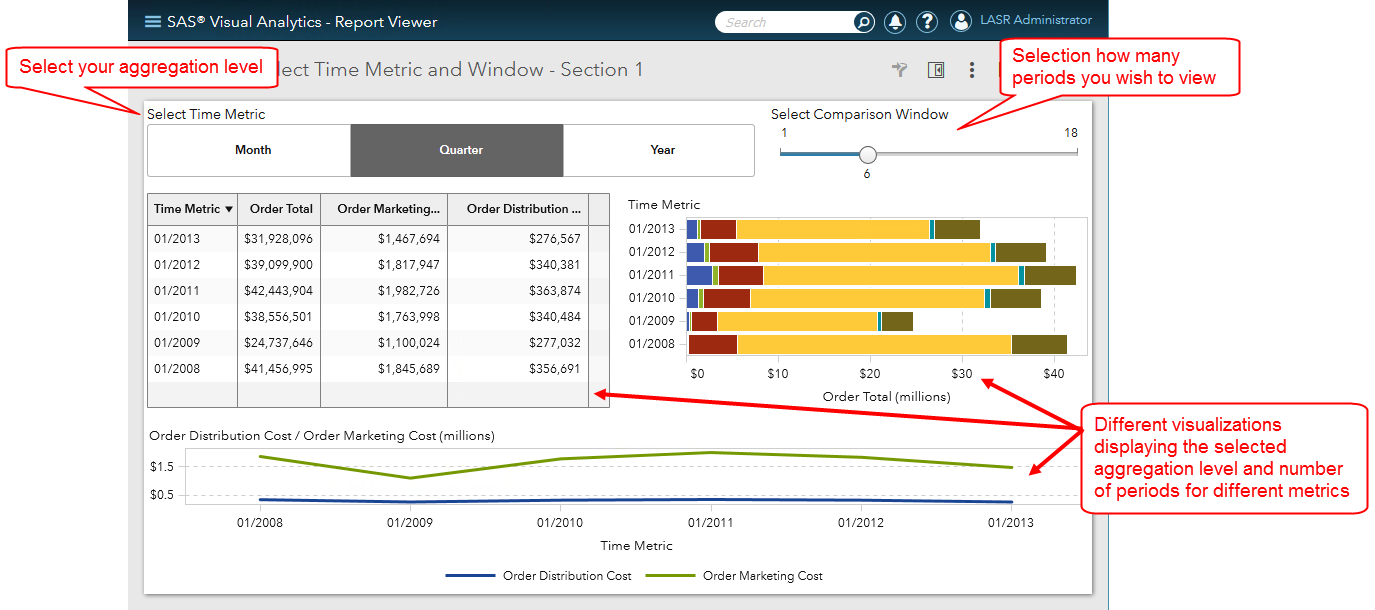Open the LASR Administrator user menu

(1035, 20)
